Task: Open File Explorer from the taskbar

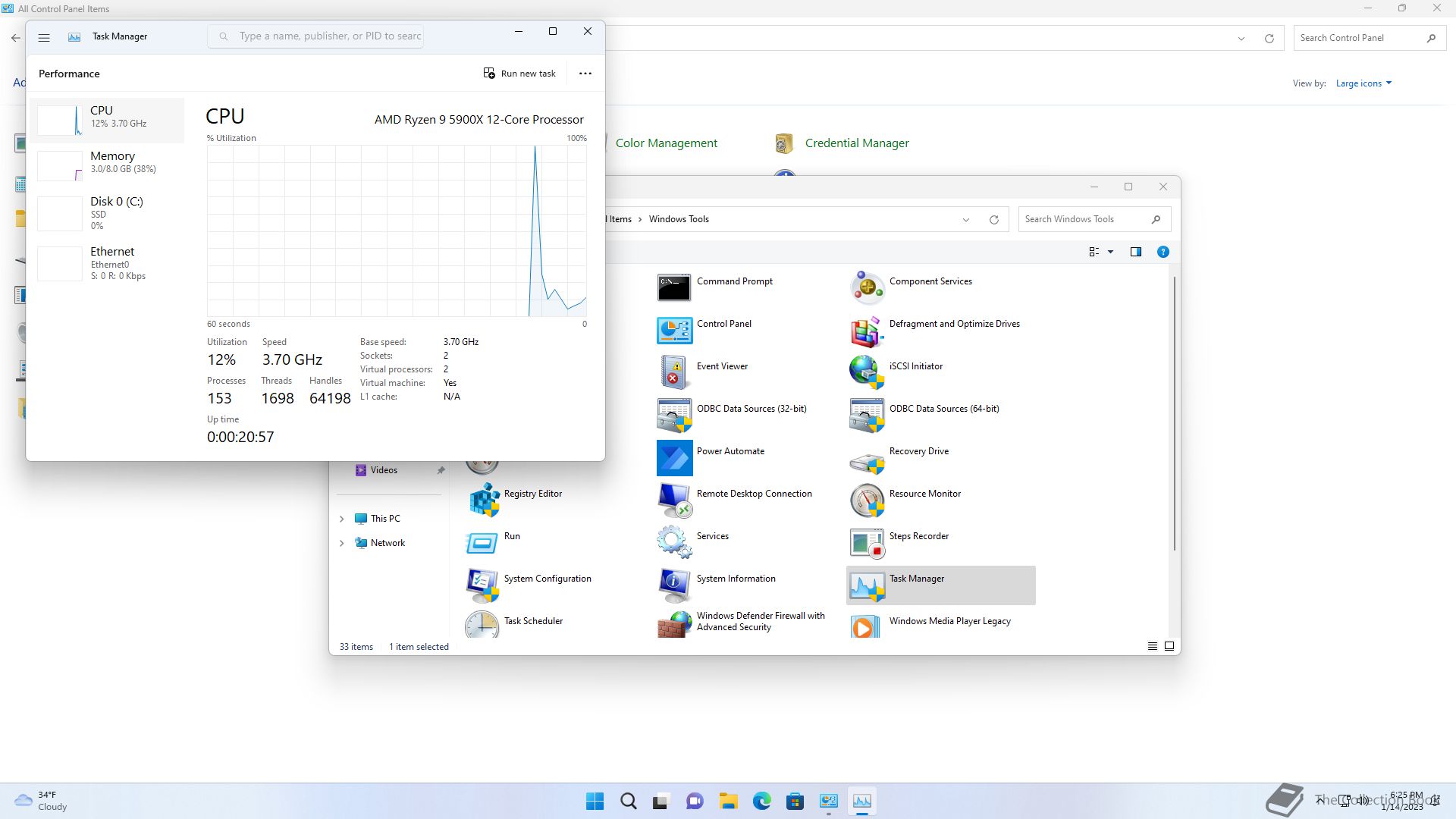Action: click(728, 801)
